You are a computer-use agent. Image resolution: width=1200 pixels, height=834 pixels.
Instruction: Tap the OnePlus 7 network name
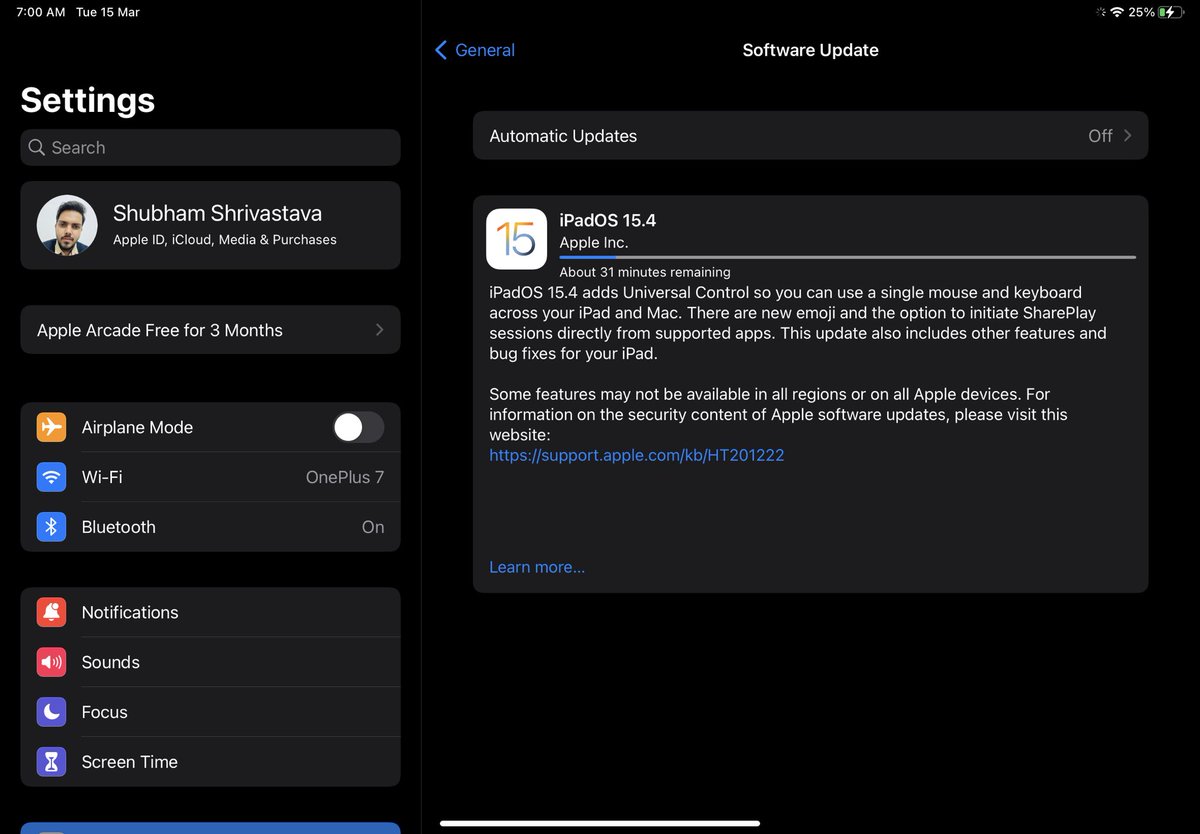pyautogui.click(x=345, y=477)
